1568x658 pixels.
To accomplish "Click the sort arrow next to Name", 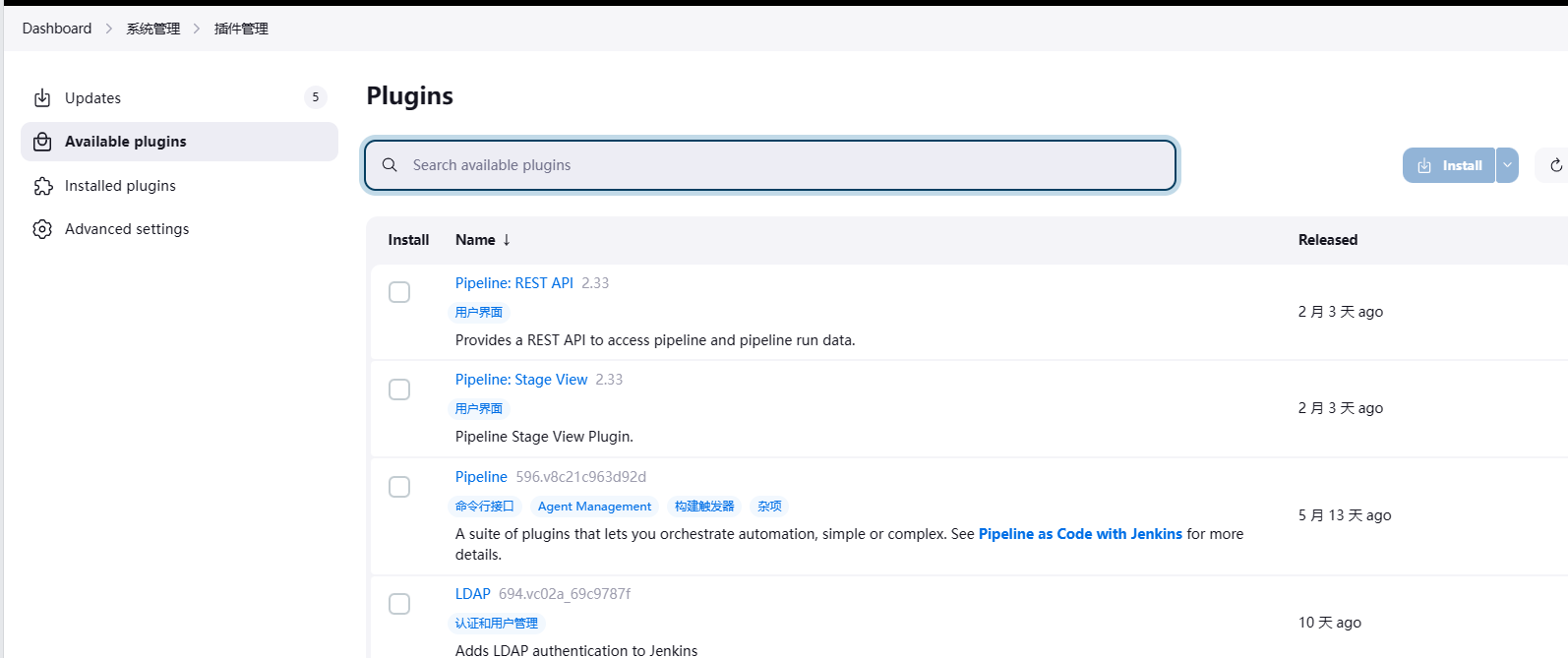I will coord(507,240).
